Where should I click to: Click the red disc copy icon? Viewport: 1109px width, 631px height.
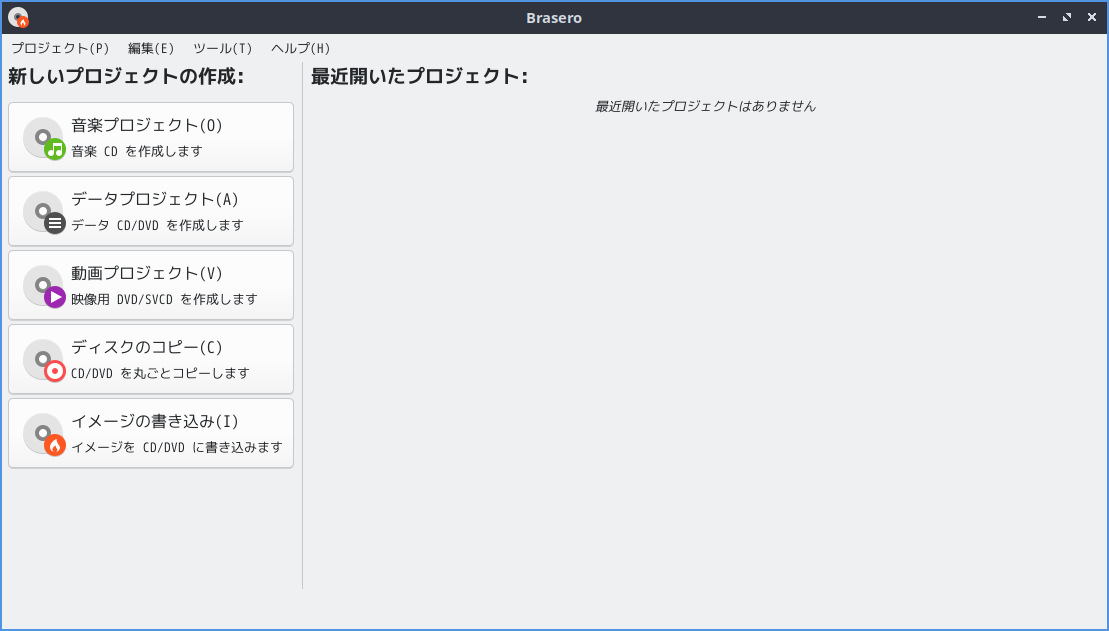point(44,361)
